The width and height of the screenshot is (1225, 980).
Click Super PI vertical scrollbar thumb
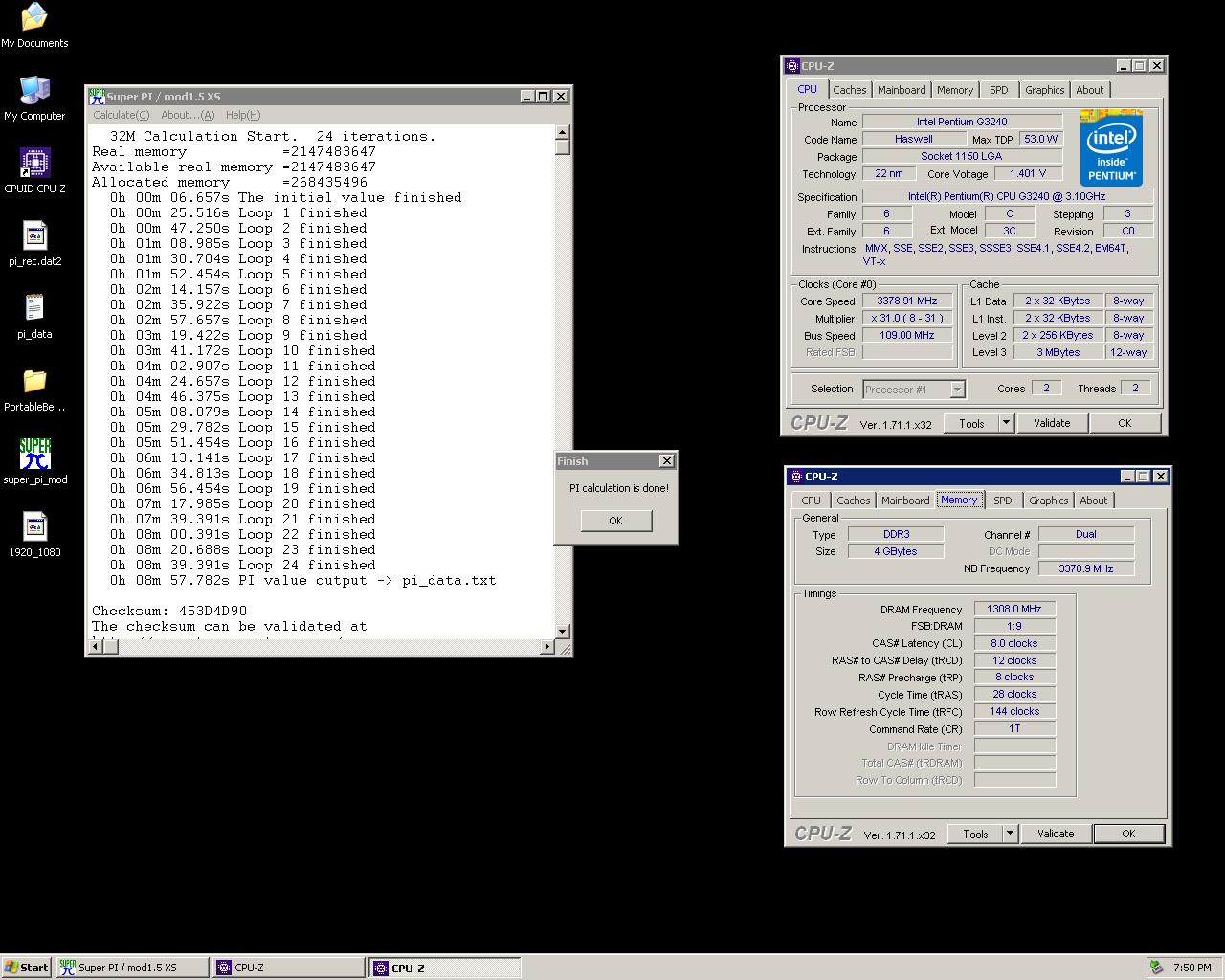(x=563, y=147)
